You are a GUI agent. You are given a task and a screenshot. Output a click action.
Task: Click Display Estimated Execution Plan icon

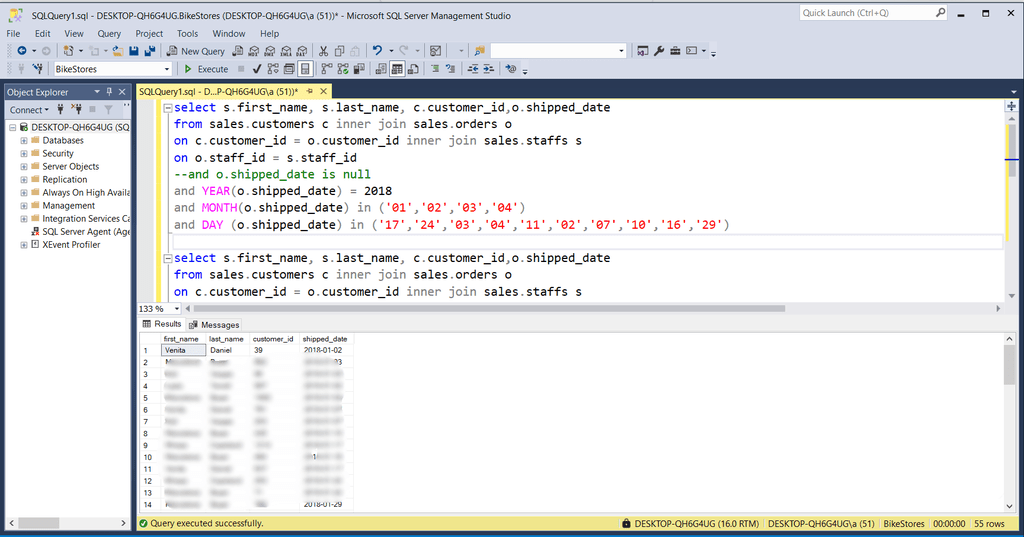(273, 69)
